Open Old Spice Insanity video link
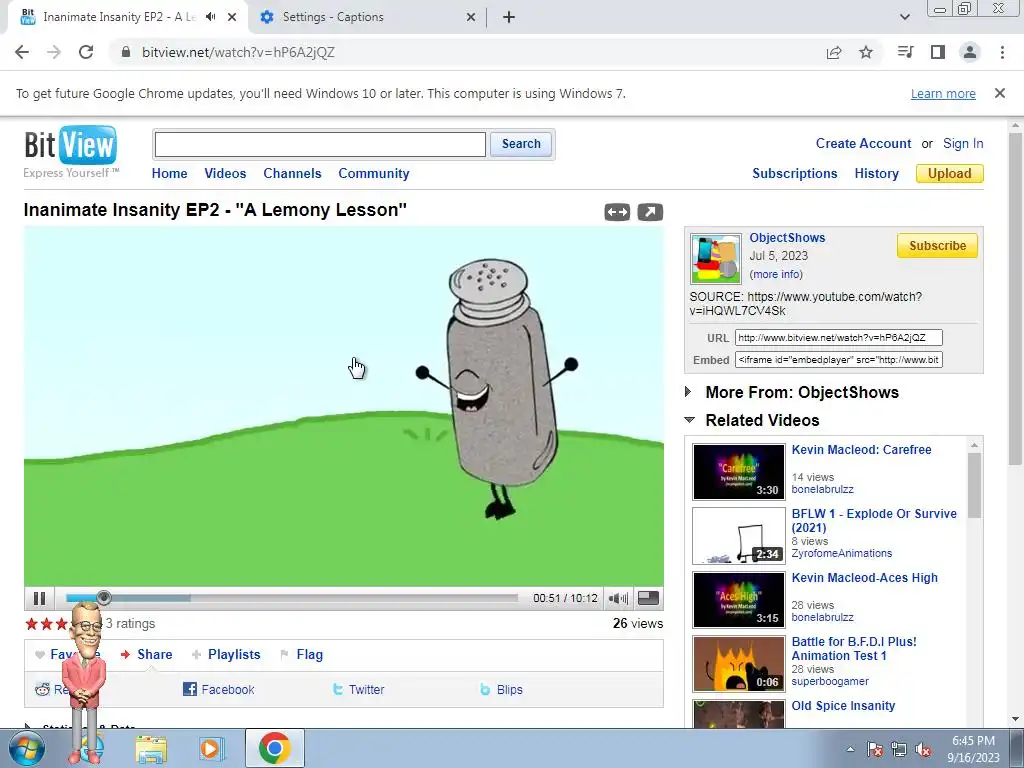This screenshot has width=1024, height=768. pyautogui.click(x=843, y=705)
